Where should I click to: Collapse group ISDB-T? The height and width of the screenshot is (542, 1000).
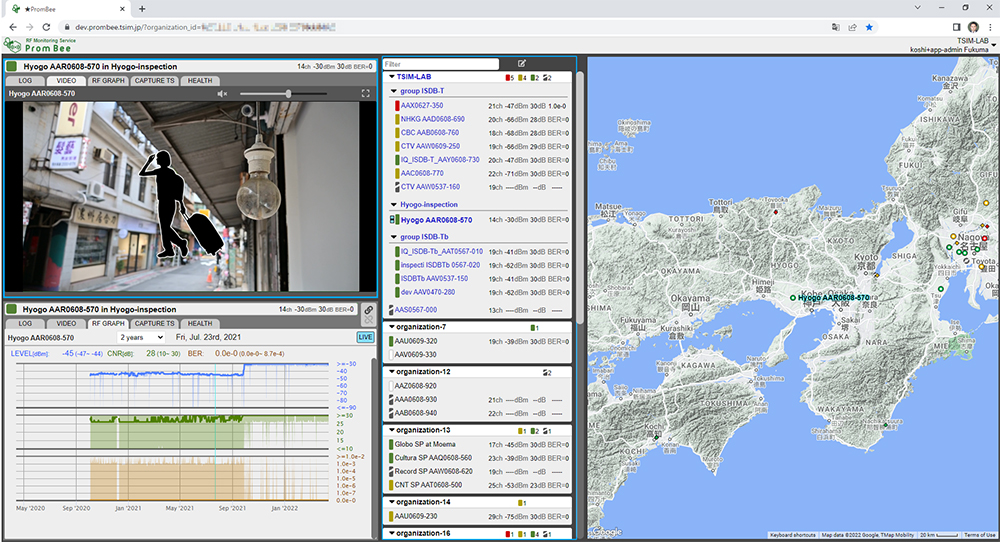[x=394, y=91]
